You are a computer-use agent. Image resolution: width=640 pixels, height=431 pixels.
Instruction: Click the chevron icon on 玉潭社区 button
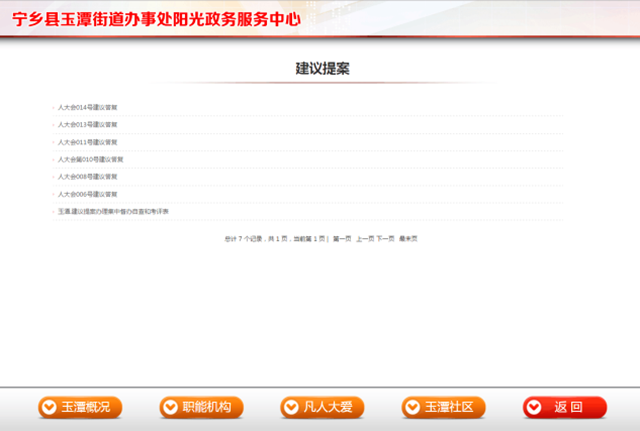tap(414, 407)
